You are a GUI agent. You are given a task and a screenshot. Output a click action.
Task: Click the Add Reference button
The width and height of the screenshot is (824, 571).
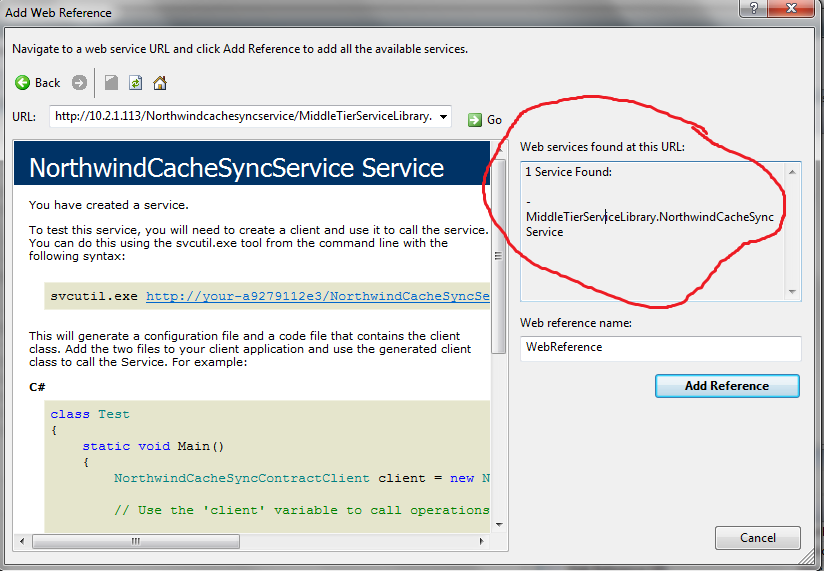(x=727, y=386)
